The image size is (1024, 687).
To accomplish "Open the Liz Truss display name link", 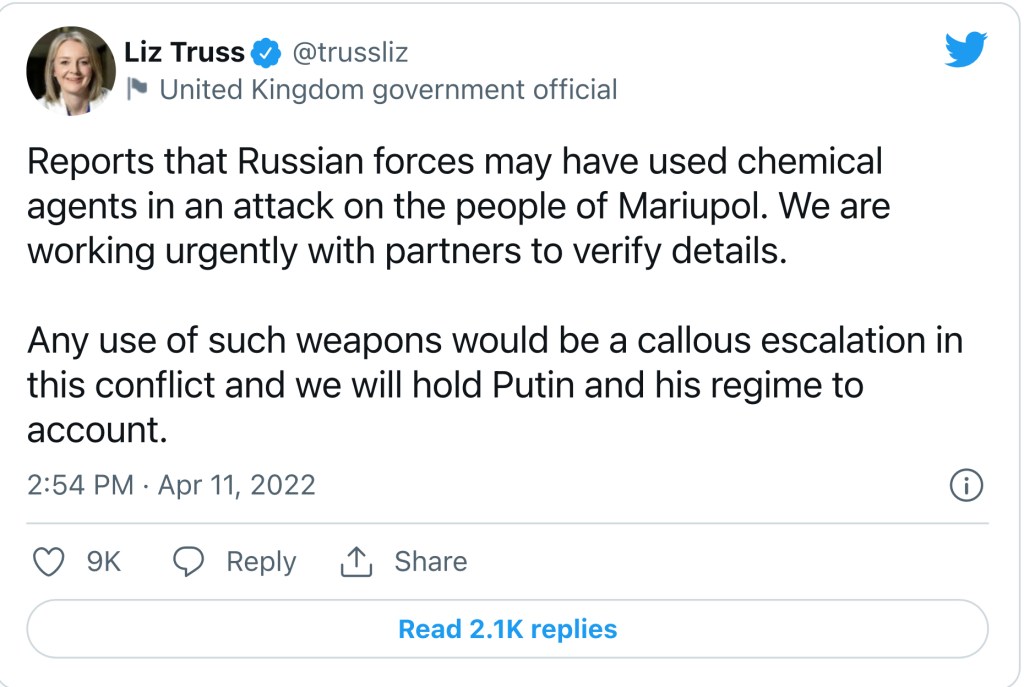I will [x=184, y=51].
